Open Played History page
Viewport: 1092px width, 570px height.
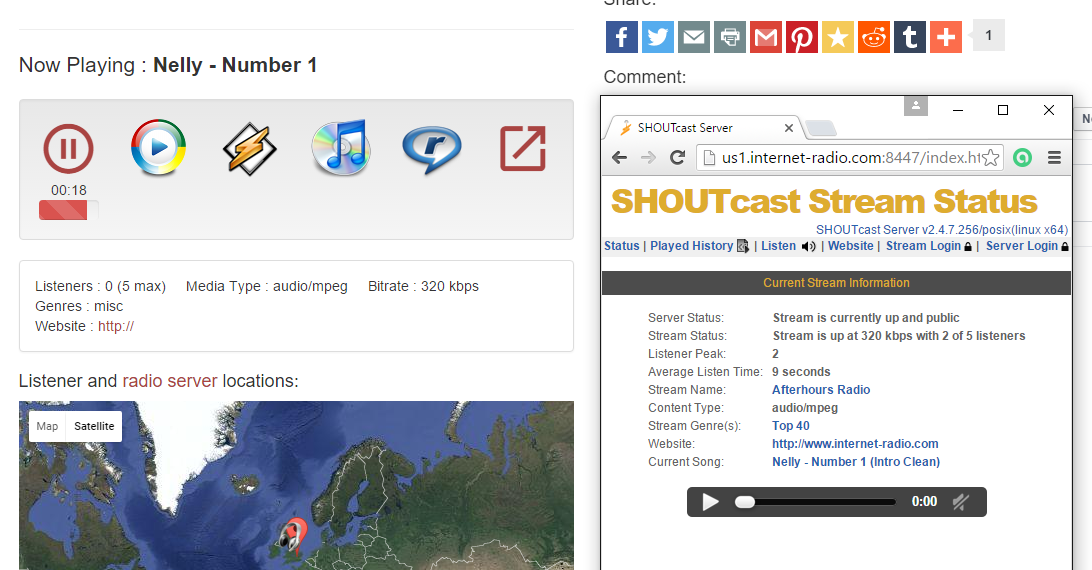click(691, 246)
